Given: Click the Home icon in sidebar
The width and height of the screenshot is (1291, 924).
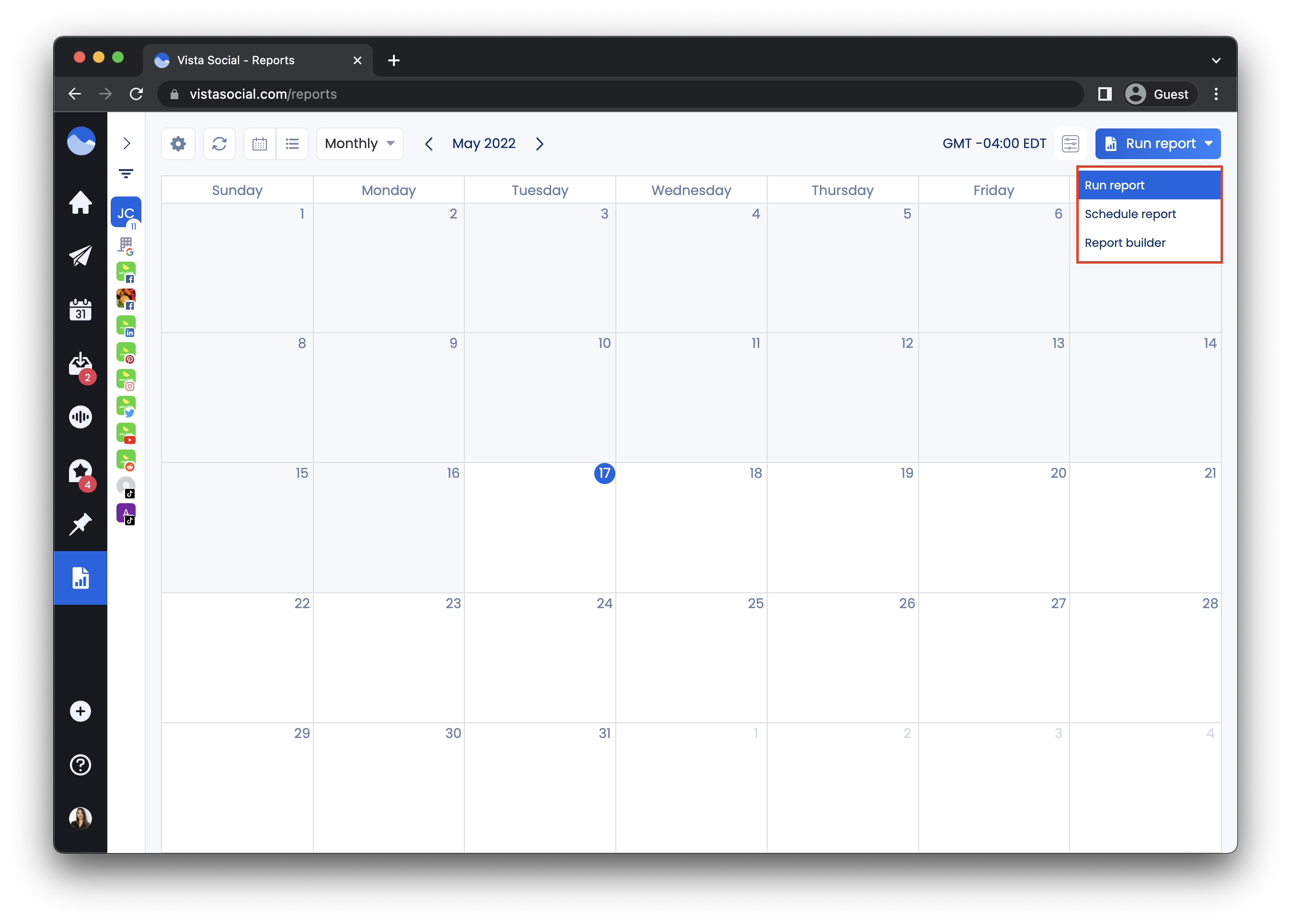Looking at the screenshot, I should 80,203.
